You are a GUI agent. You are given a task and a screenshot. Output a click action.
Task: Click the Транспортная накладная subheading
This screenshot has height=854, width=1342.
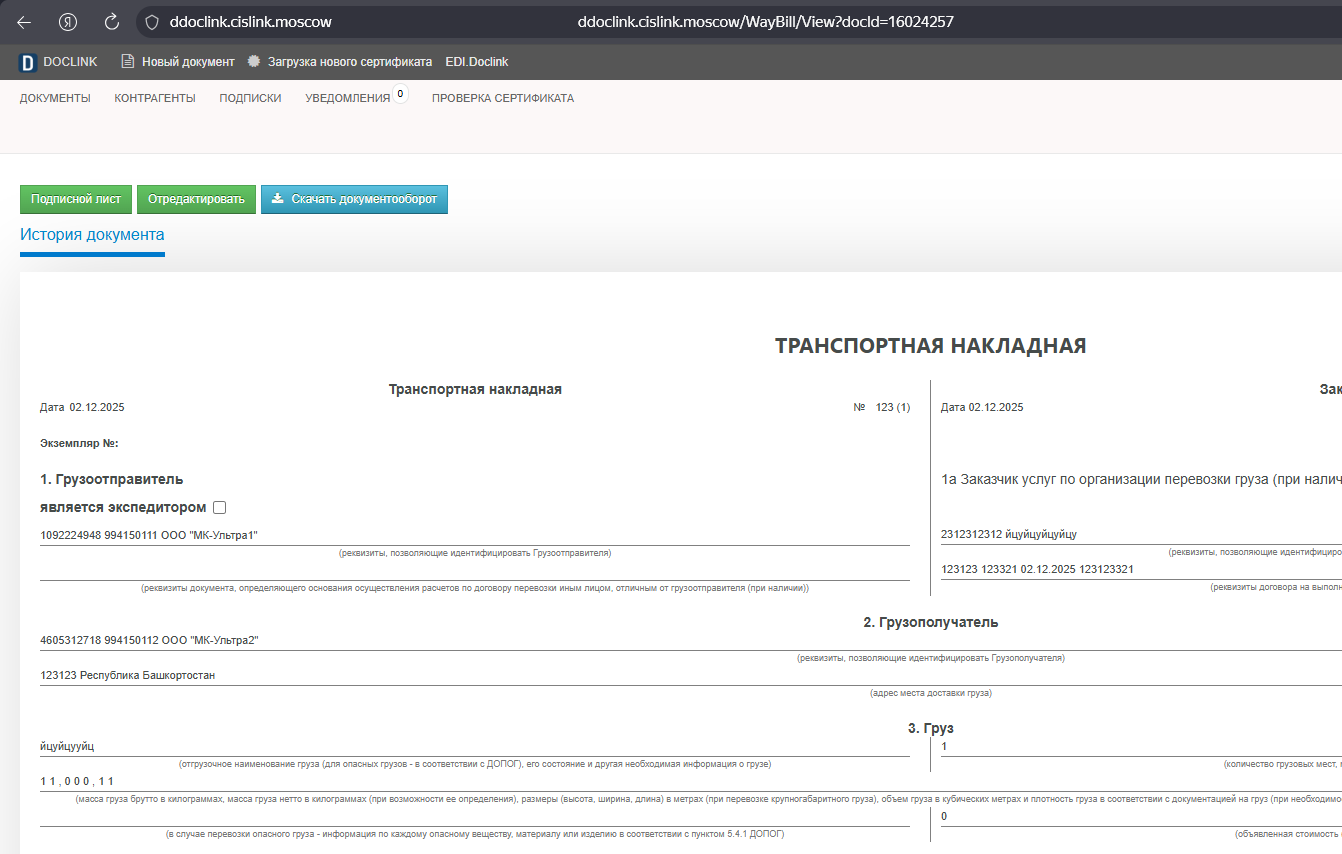click(x=475, y=389)
